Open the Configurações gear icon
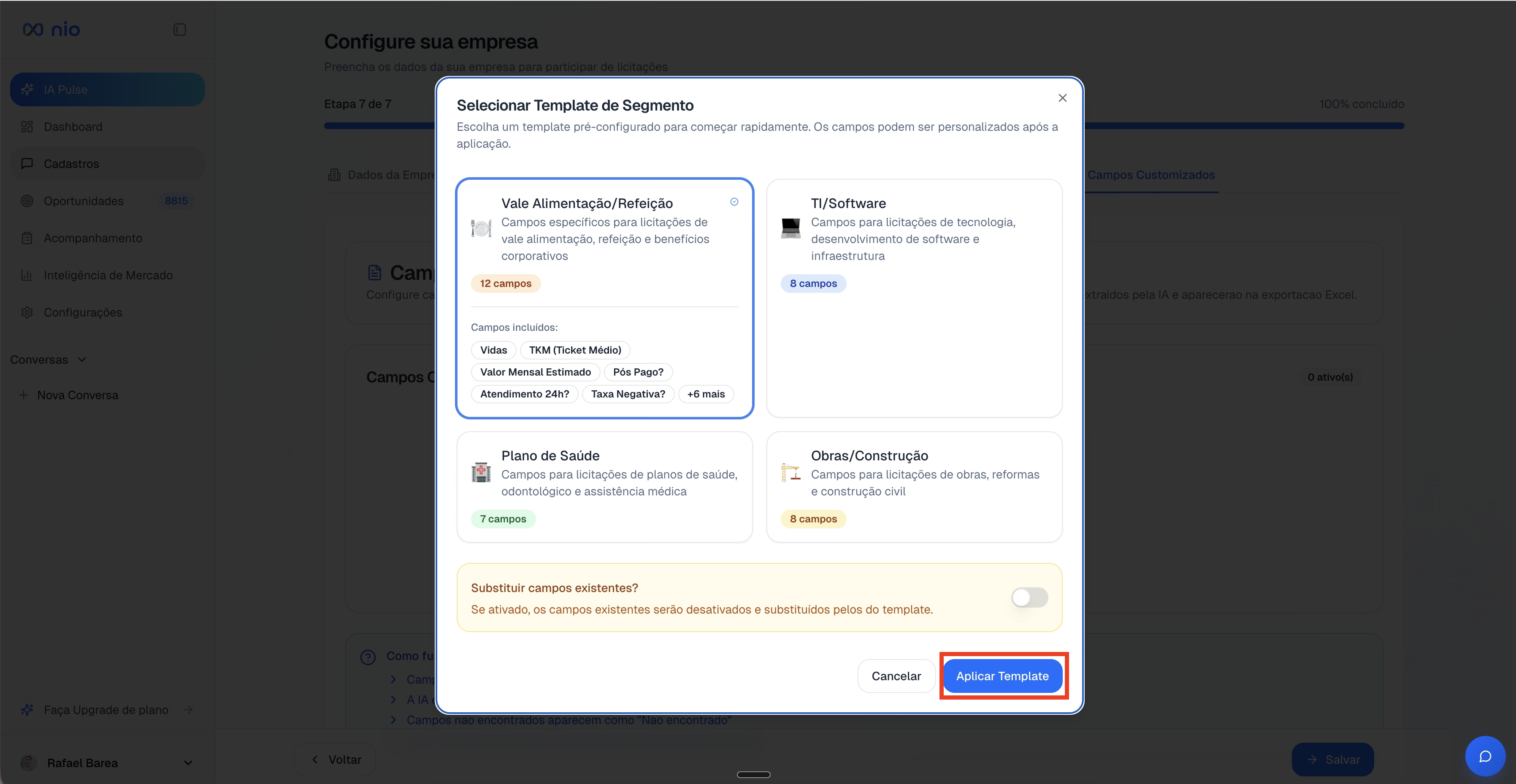 (x=27, y=312)
